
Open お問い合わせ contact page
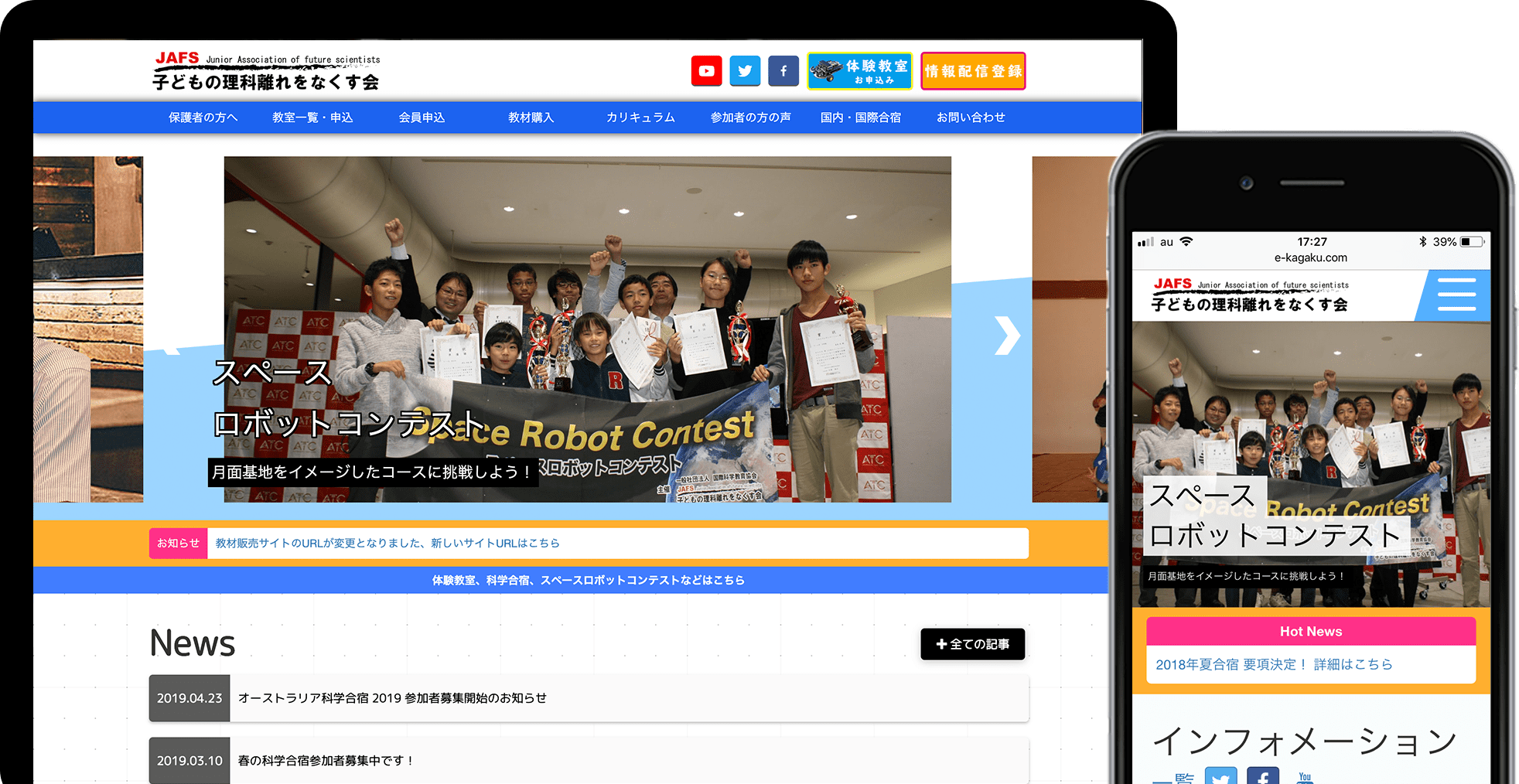971,118
